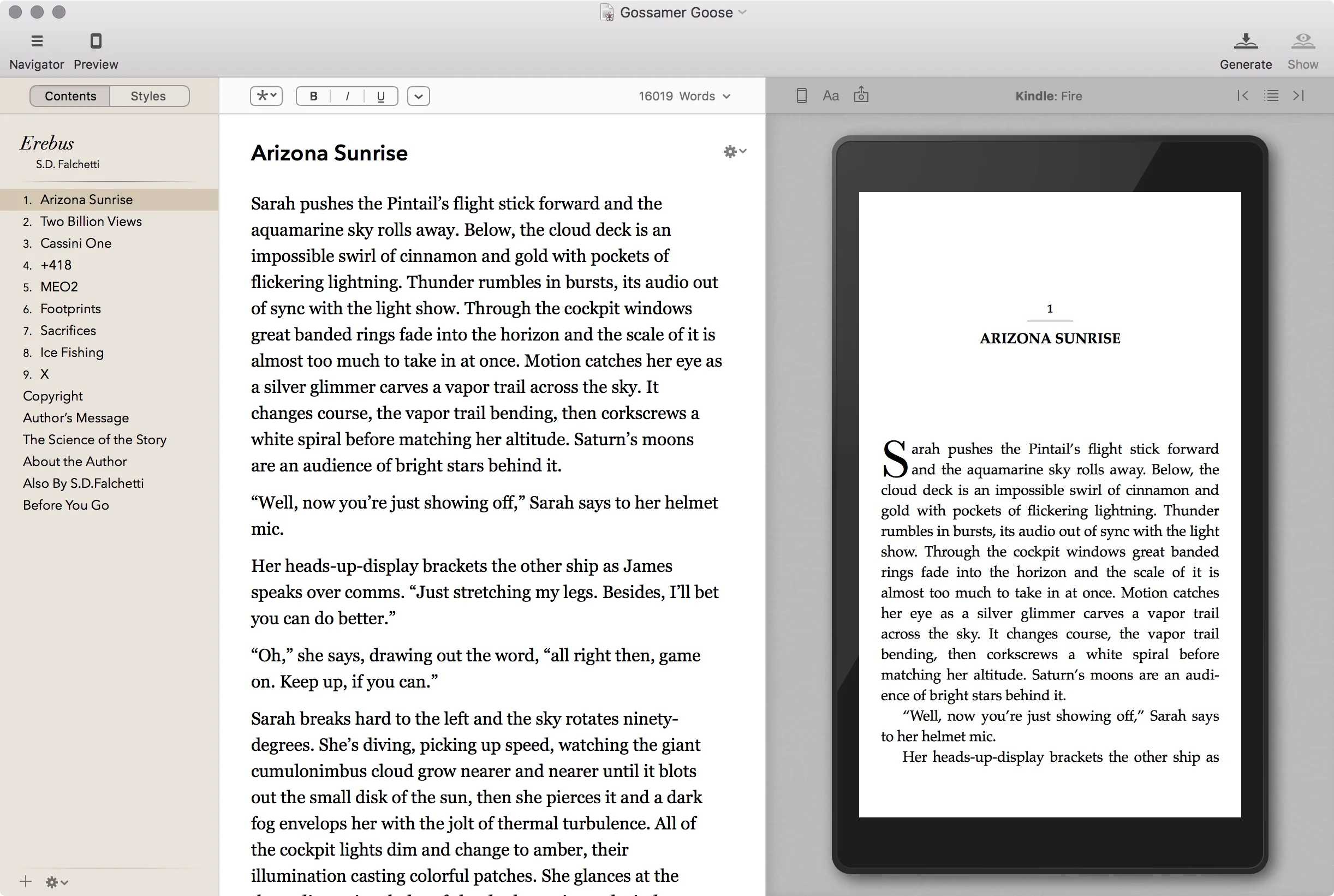The width and height of the screenshot is (1334, 896).
Task: Click the chapter number 1 in the preview
Action: click(1050, 308)
